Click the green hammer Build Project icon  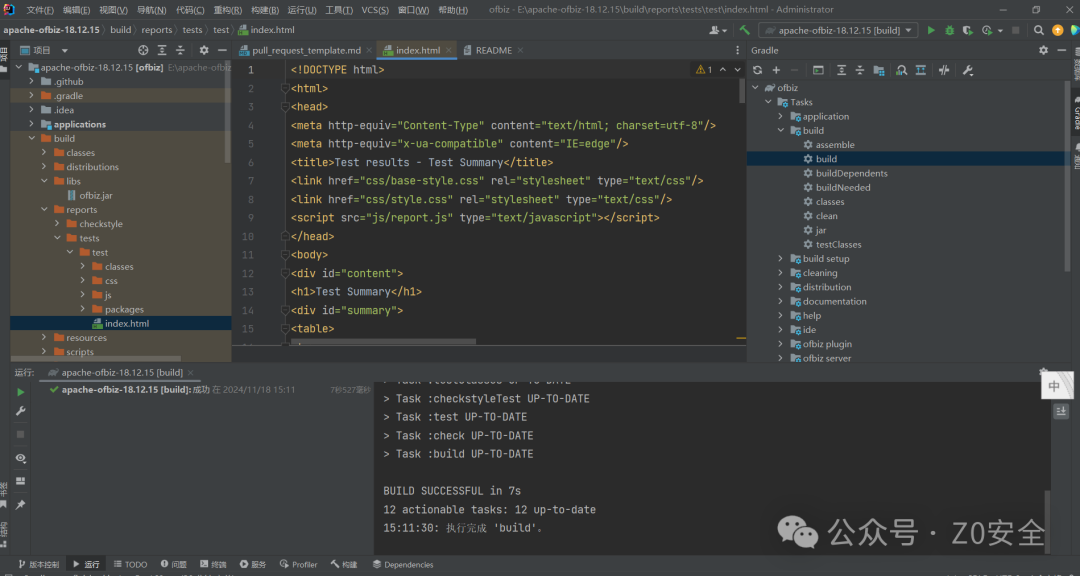745,30
